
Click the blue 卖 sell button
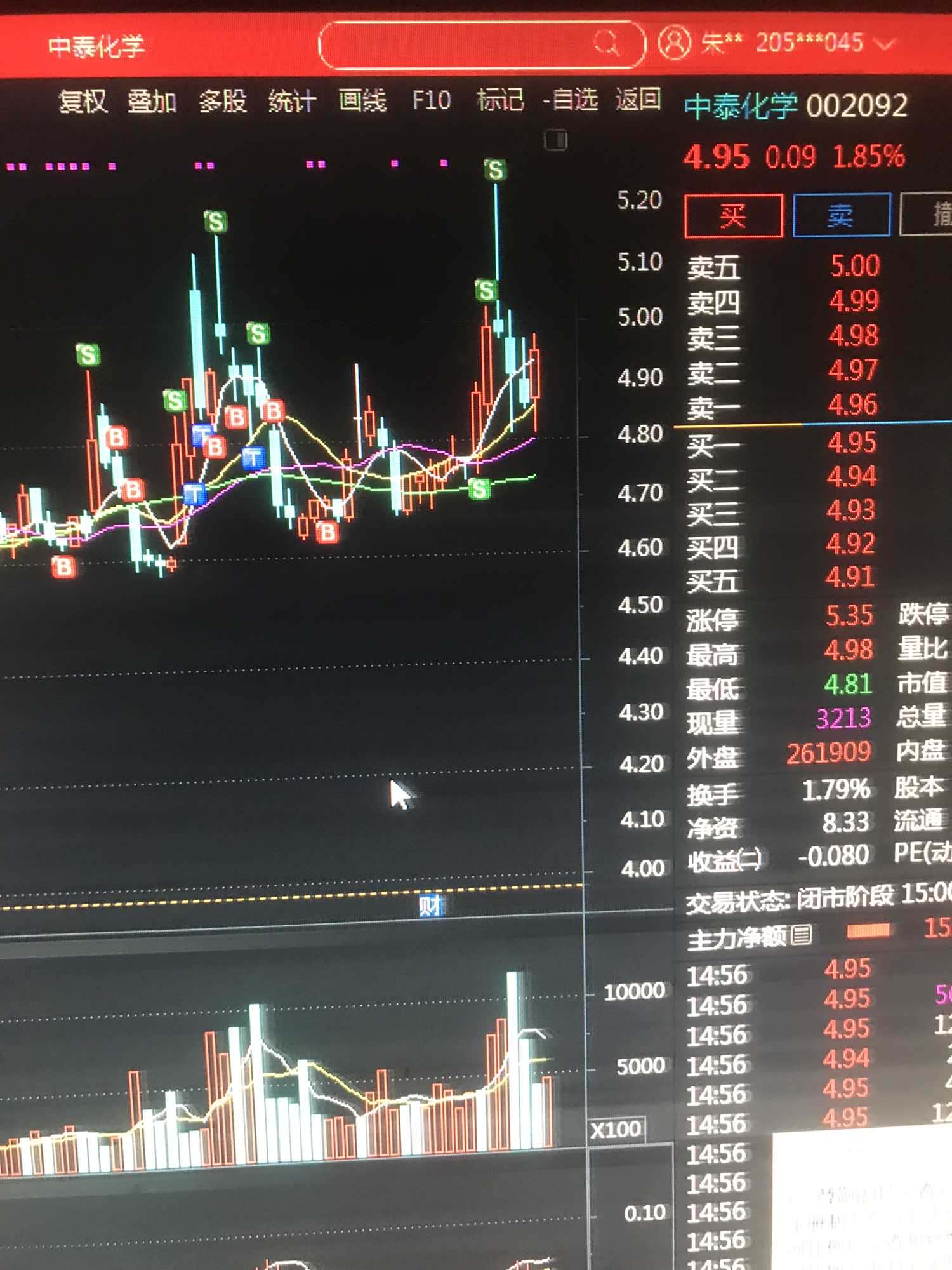pyautogui.click(x=841, y=215)
